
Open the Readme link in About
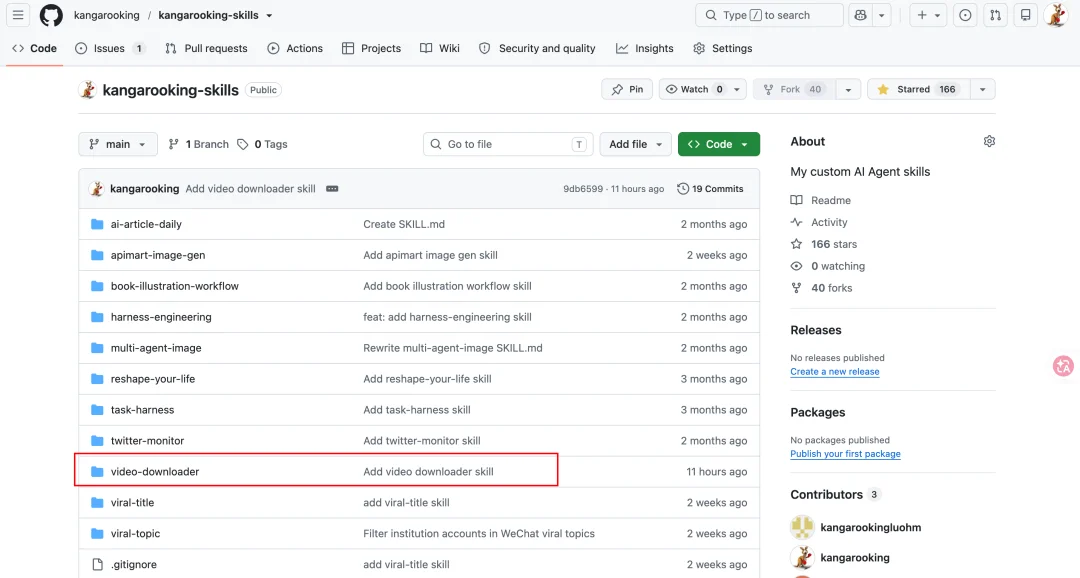coord(820,200)
